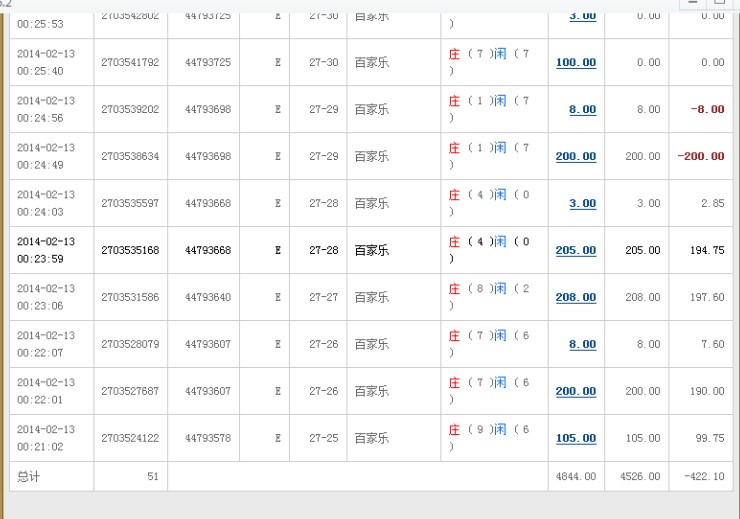Click the timestamp 2014-02-13 00:24:56

(46, 109)
